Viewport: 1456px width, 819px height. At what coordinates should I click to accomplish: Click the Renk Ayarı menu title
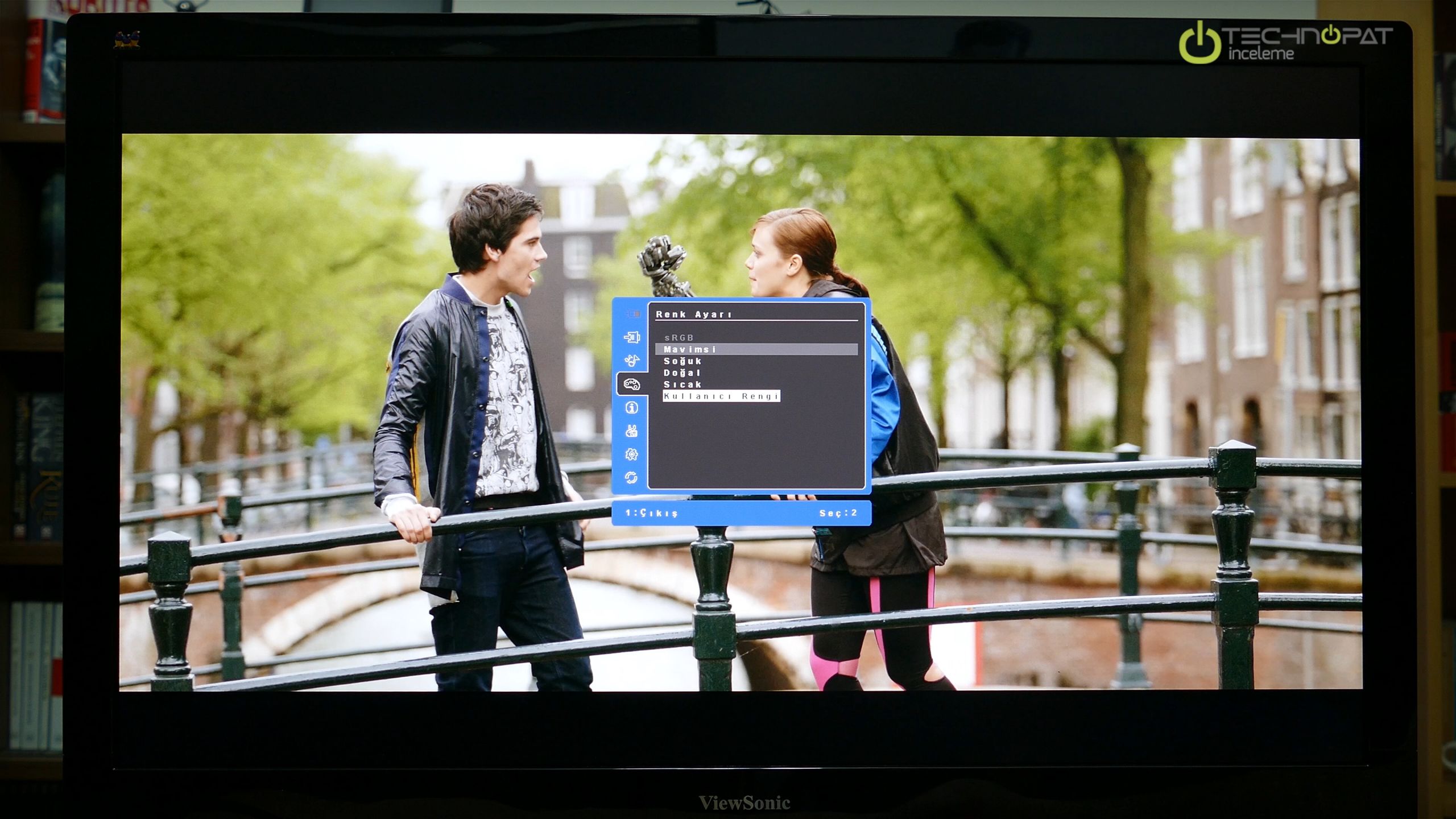693,315
